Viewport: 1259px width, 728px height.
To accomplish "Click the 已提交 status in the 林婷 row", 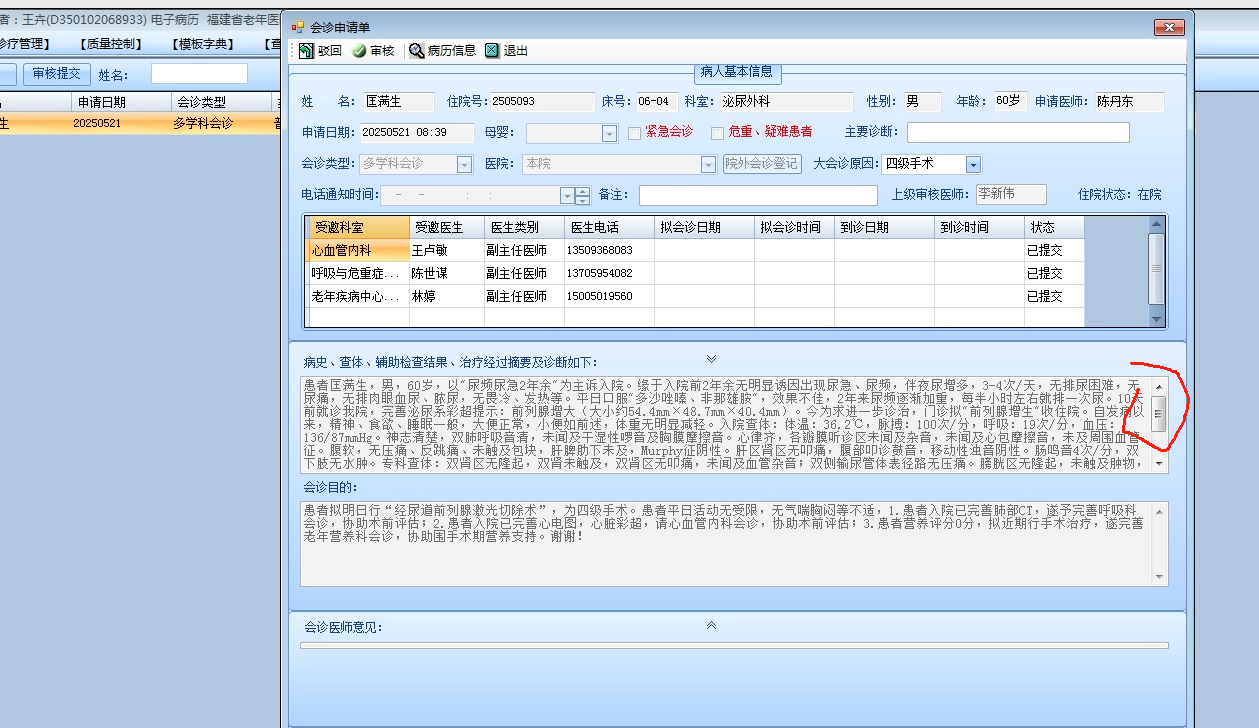I will tap(1054, 296).
